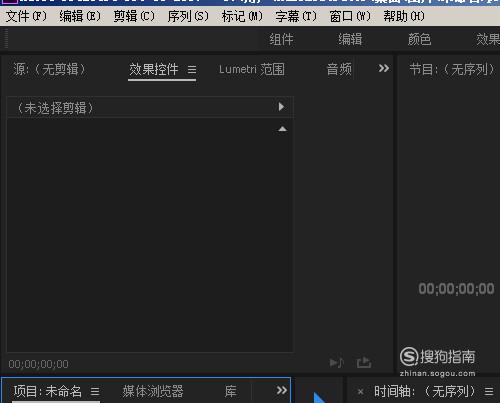
Task: Open the 剪辑(C) menu
Action: click(134, 16)
